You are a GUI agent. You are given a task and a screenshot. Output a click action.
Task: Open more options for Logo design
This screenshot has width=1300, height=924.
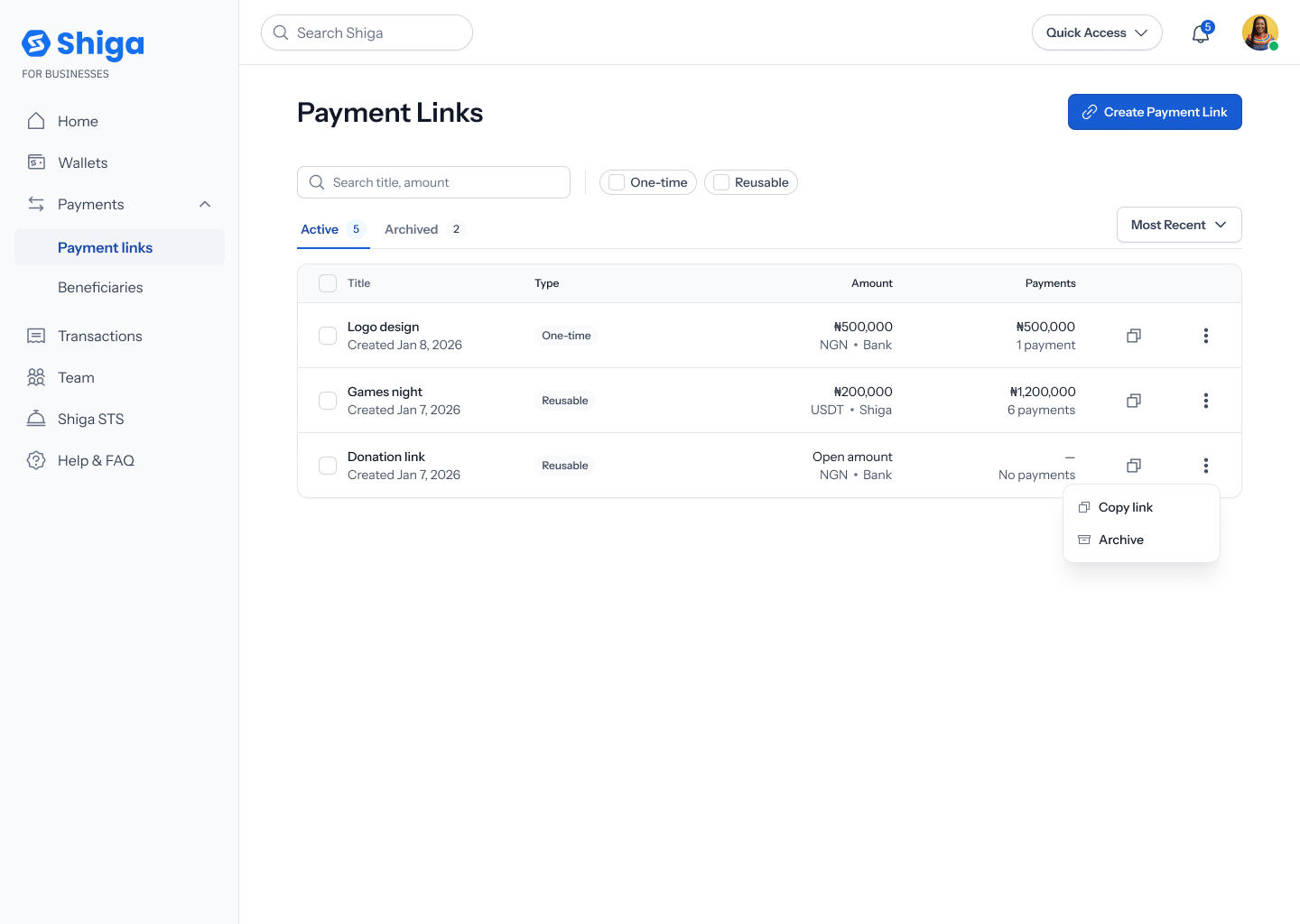tap(1206, 336)
